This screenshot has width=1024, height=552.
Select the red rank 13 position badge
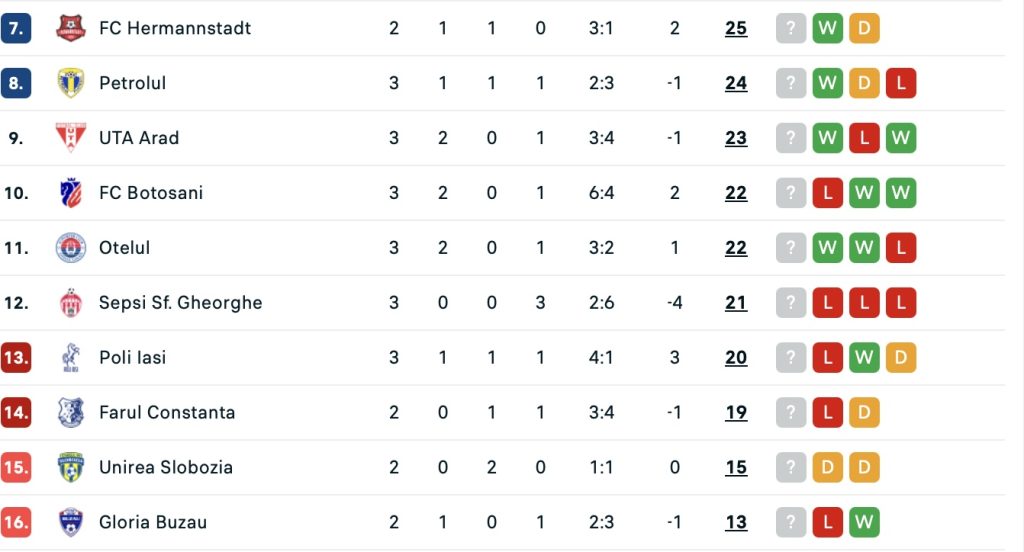point(16,357)
